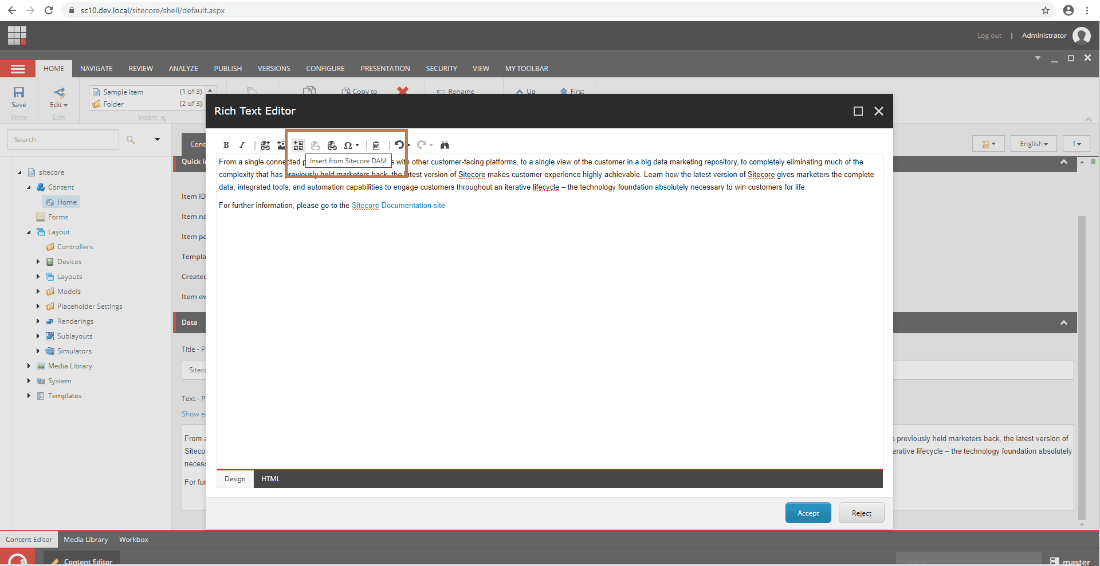Open the NAVIGATE ribbon tab
This screenshot has width=1100, height=566.
[x=96, y=69]
